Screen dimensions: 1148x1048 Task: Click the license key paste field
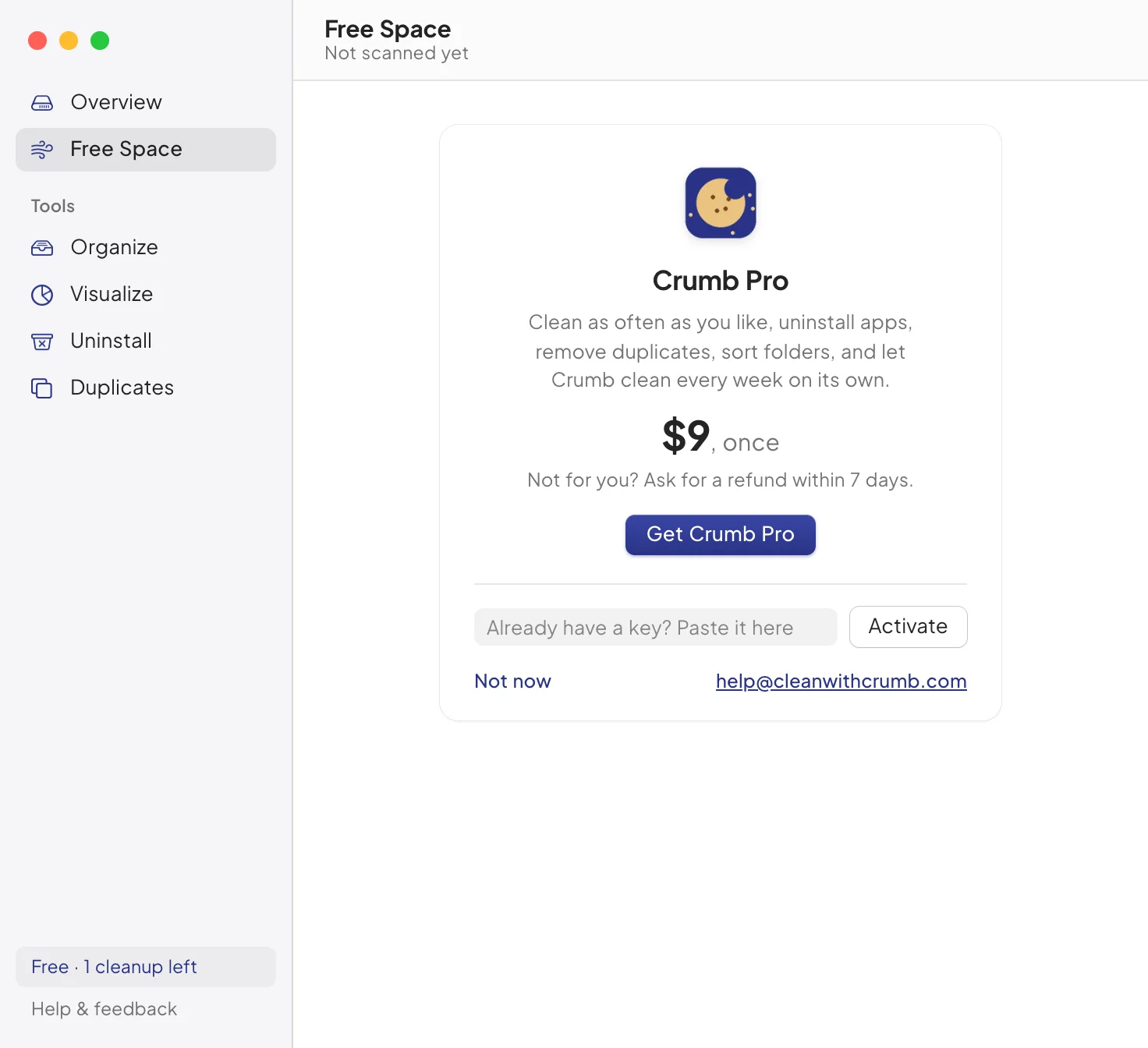pos(656,627)
